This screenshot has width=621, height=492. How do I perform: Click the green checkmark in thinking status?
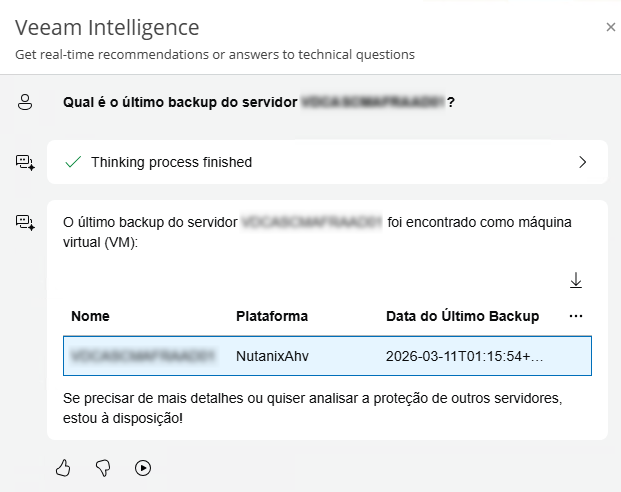(72, 162)
